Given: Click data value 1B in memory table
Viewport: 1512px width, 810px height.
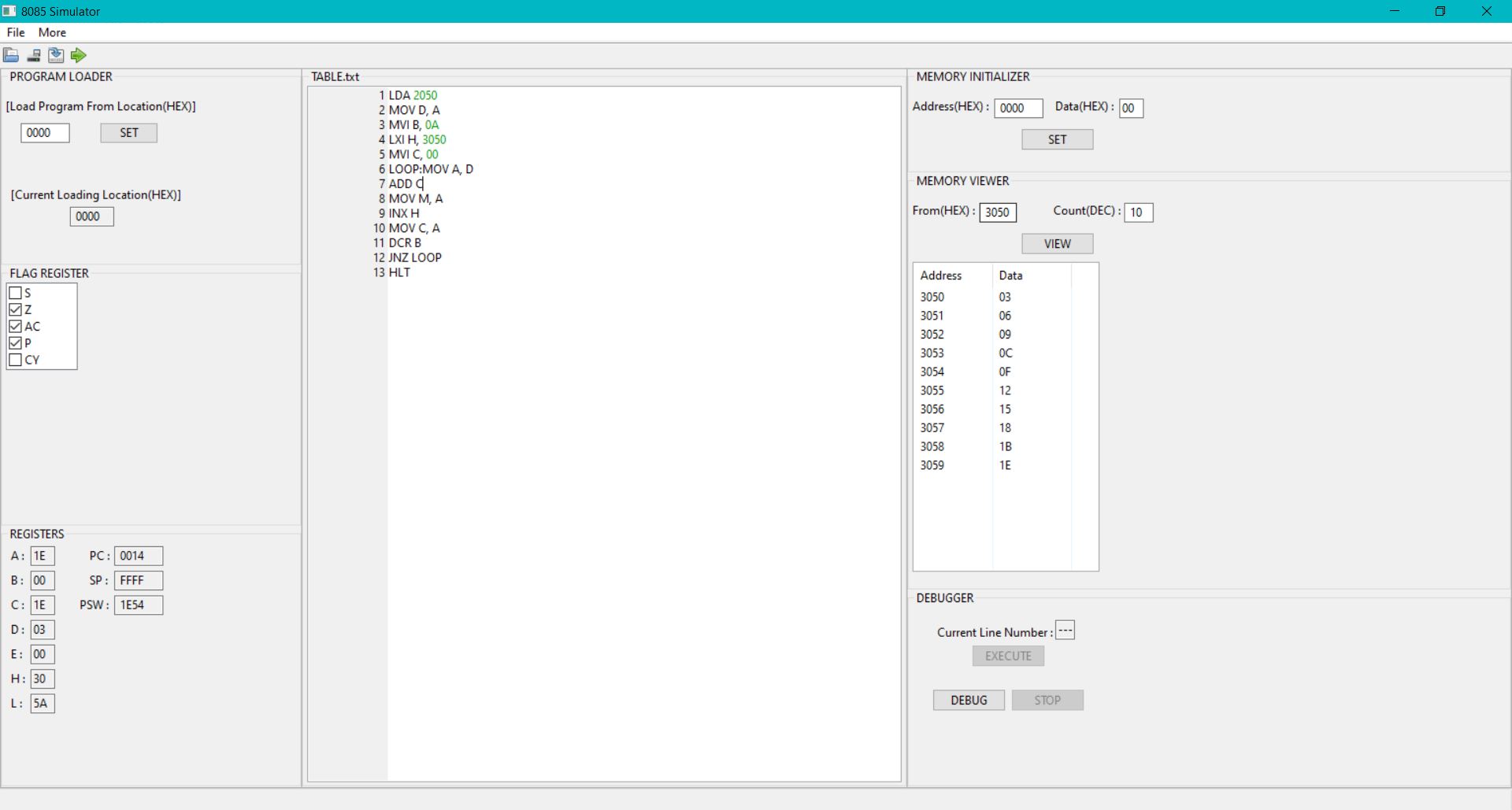Looking at the screenshot, I should click(1006, 446).
